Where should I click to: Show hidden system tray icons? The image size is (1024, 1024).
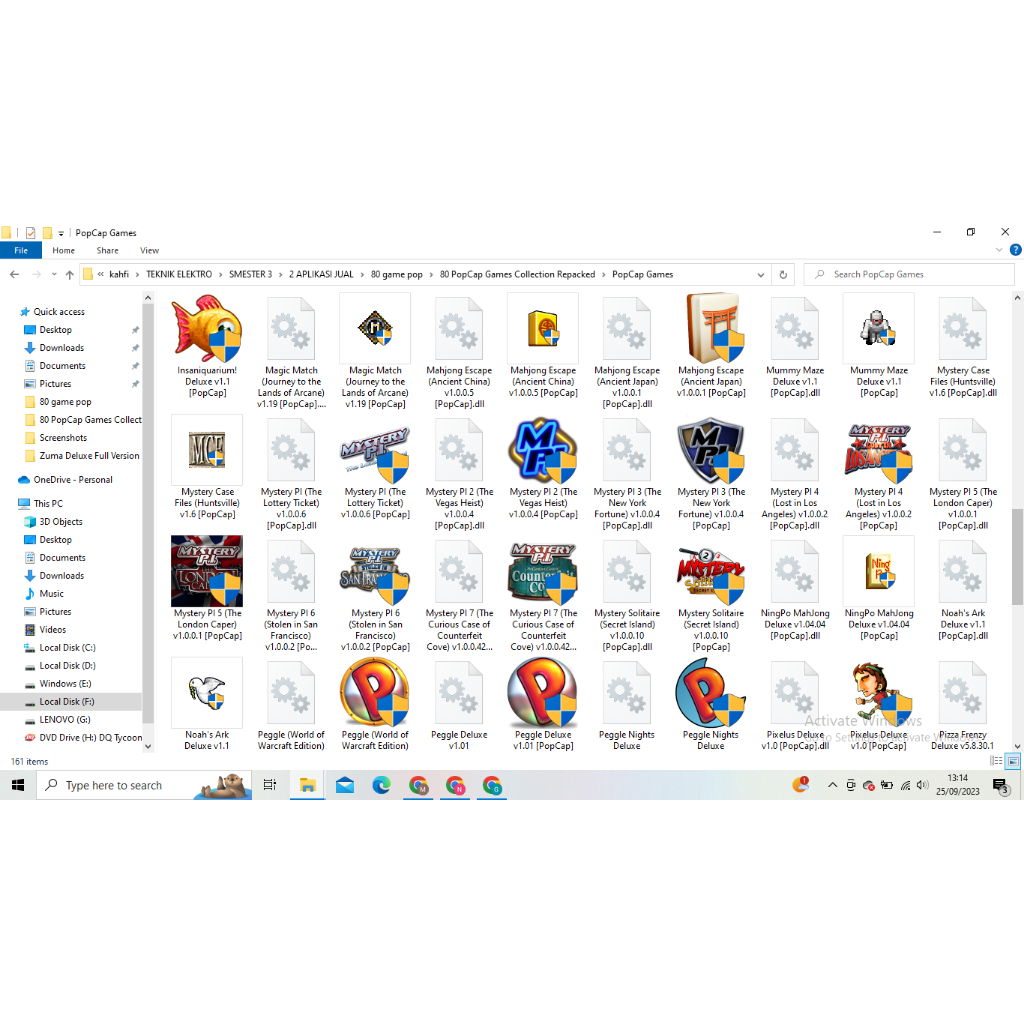pos(832,785)
